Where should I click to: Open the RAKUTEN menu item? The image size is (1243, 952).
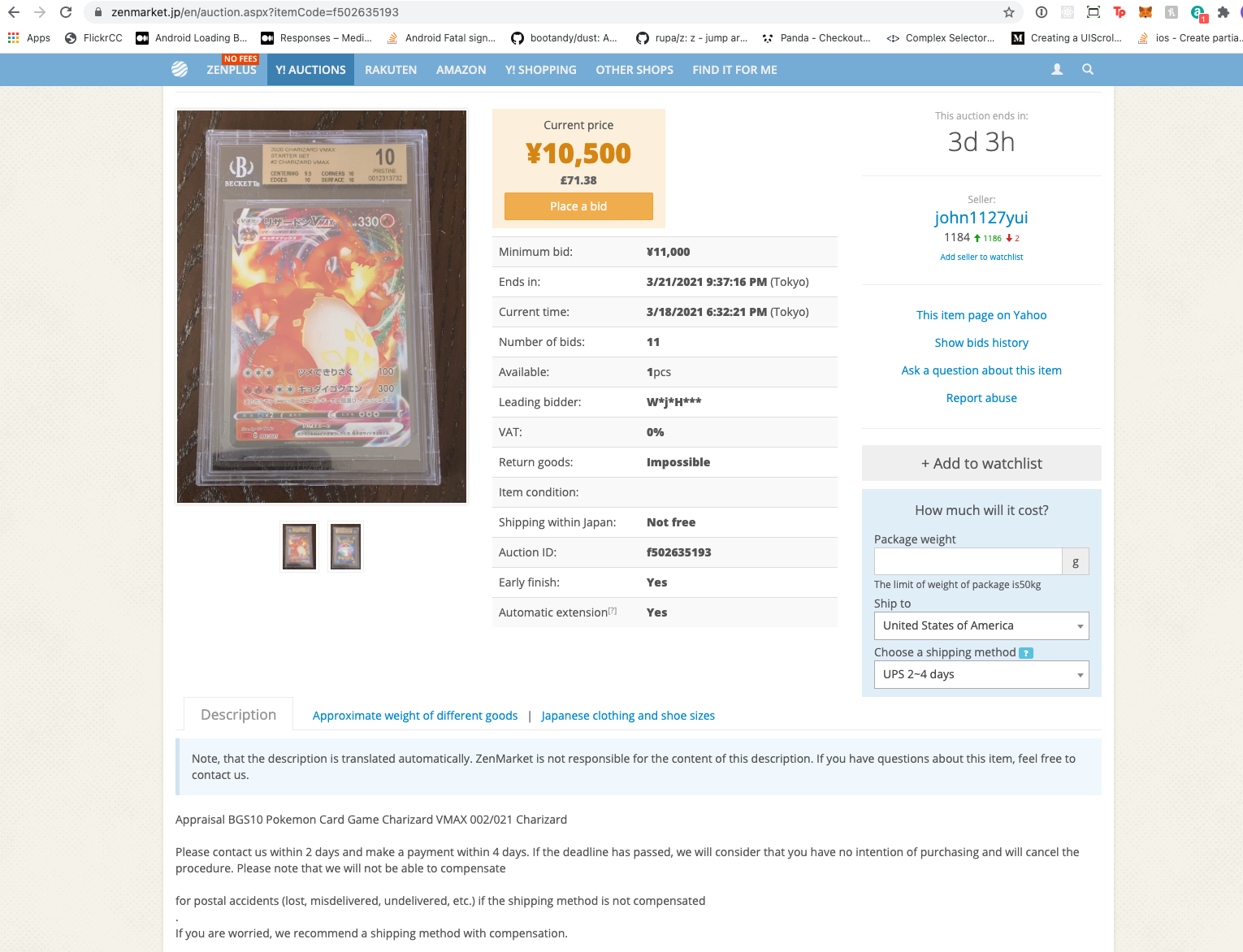[x=391, y=70]
